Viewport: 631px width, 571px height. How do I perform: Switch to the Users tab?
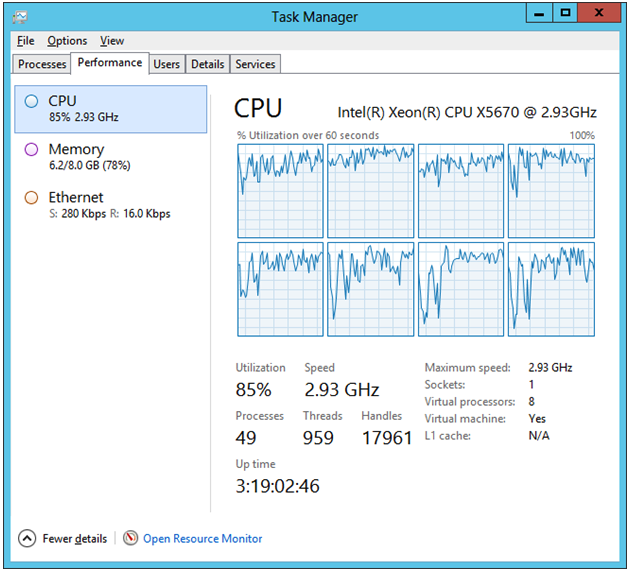pos(167,64)
